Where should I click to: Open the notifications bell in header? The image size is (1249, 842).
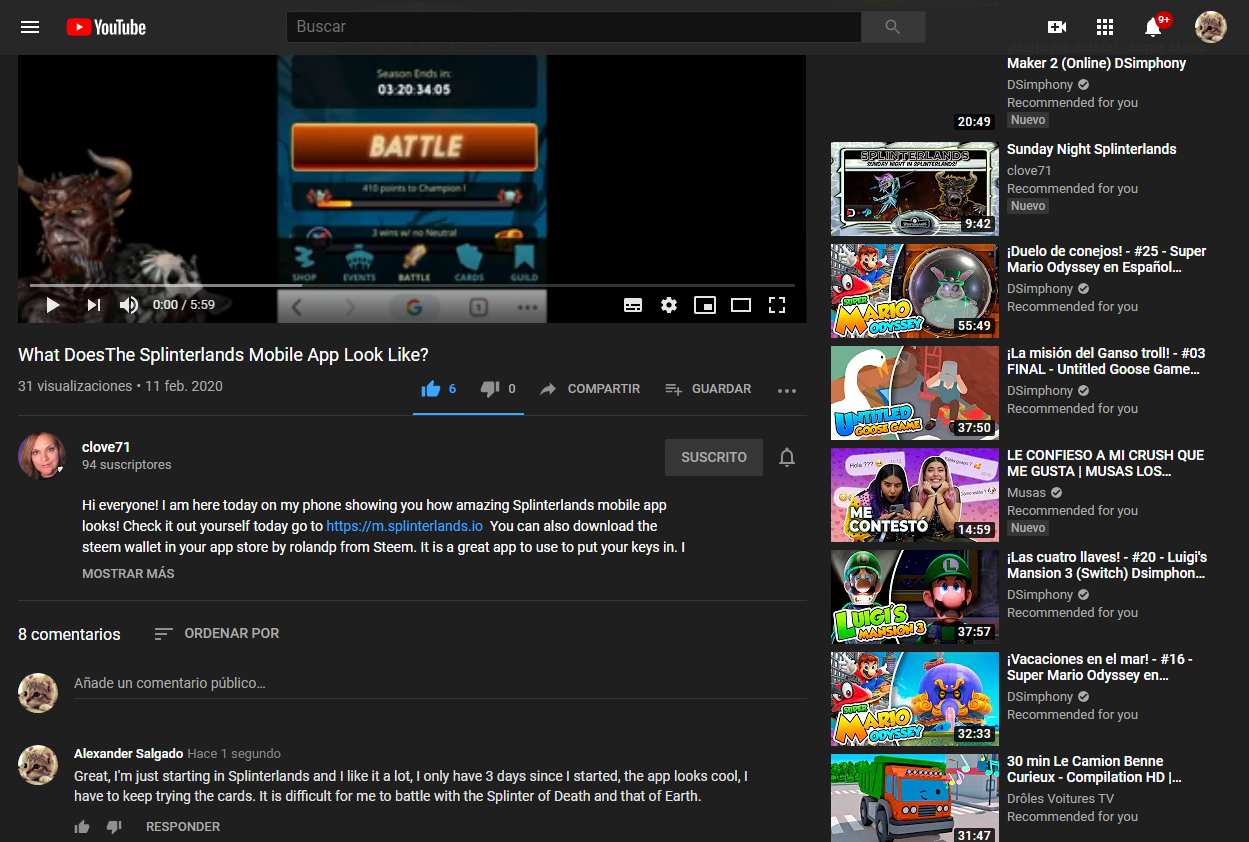(1153, 27)
